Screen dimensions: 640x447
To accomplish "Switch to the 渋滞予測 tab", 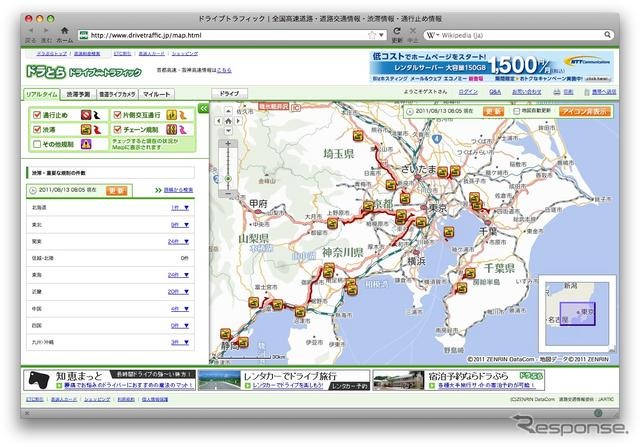I will 78,94.
